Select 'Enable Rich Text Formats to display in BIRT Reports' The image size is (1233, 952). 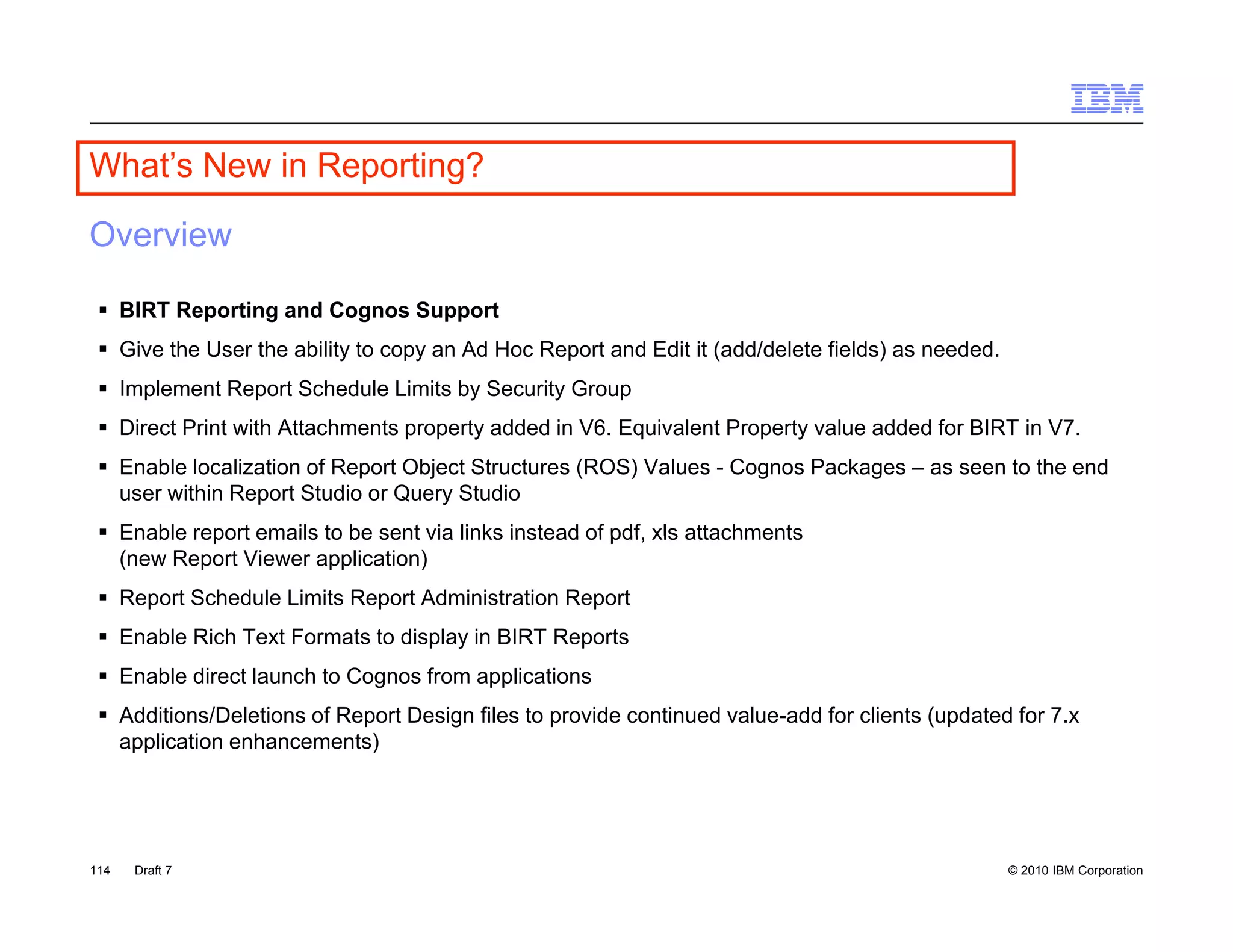click(374, 637)
